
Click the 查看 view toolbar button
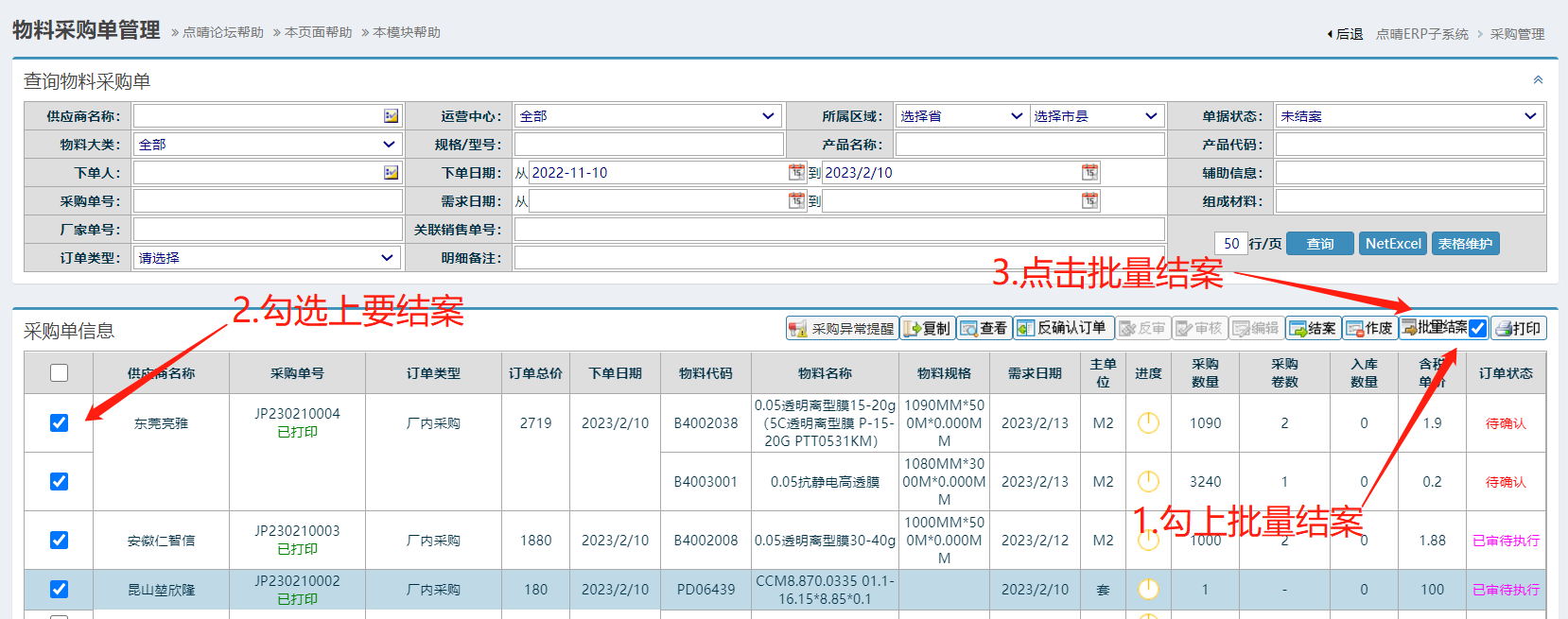984,328
